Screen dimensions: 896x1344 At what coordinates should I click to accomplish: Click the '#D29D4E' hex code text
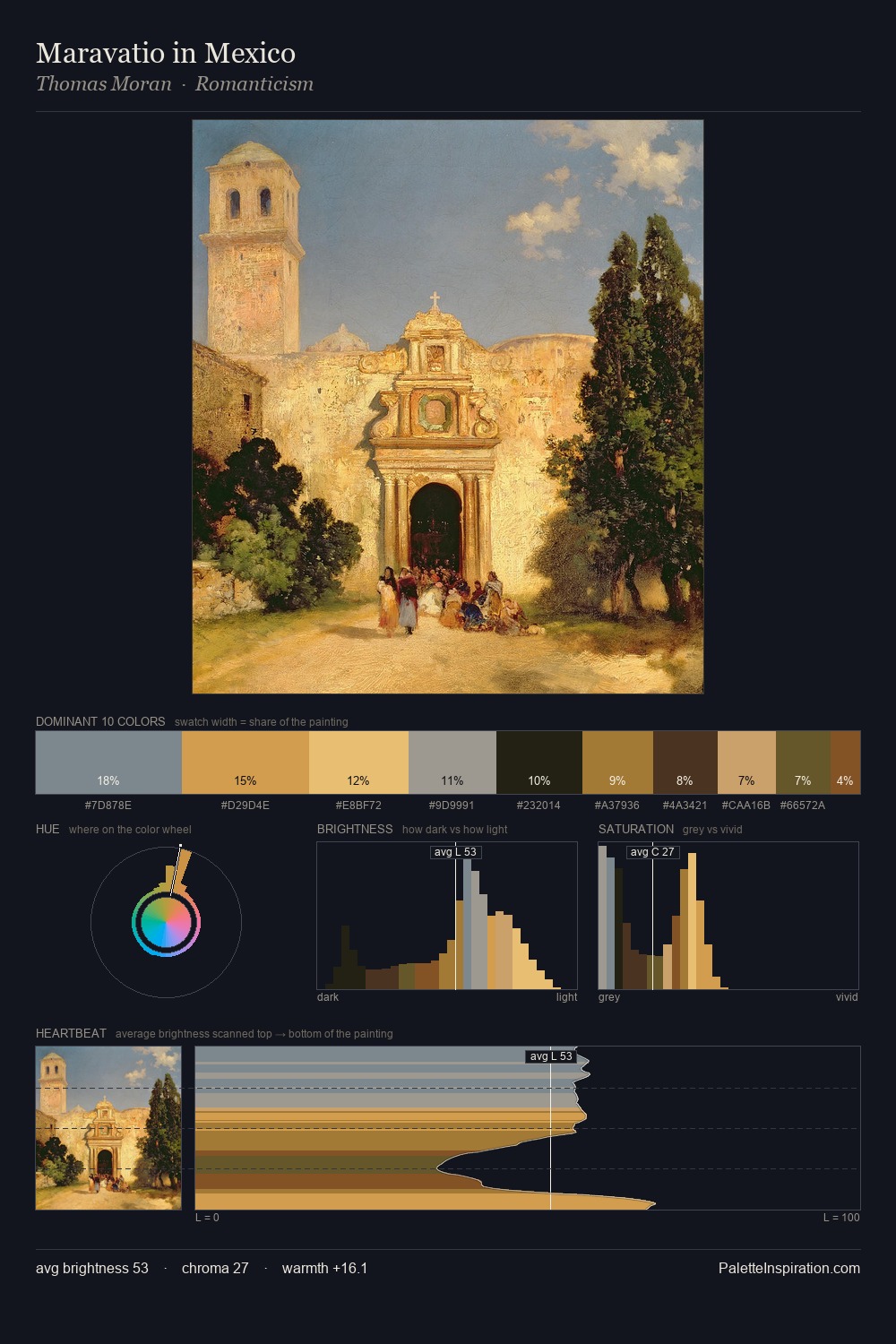(x=246, y=806)
